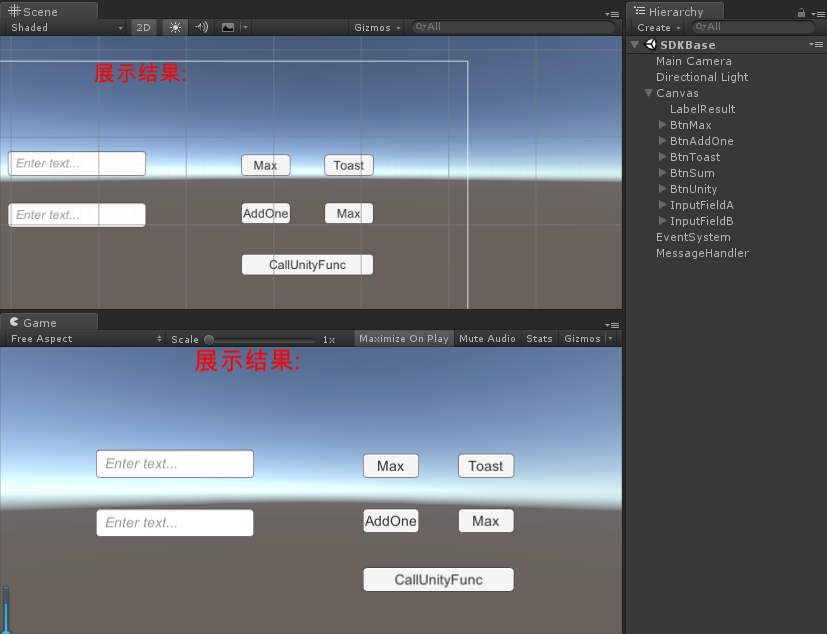
Task: Toggle Maximize On Play
Action: (404, 339)
